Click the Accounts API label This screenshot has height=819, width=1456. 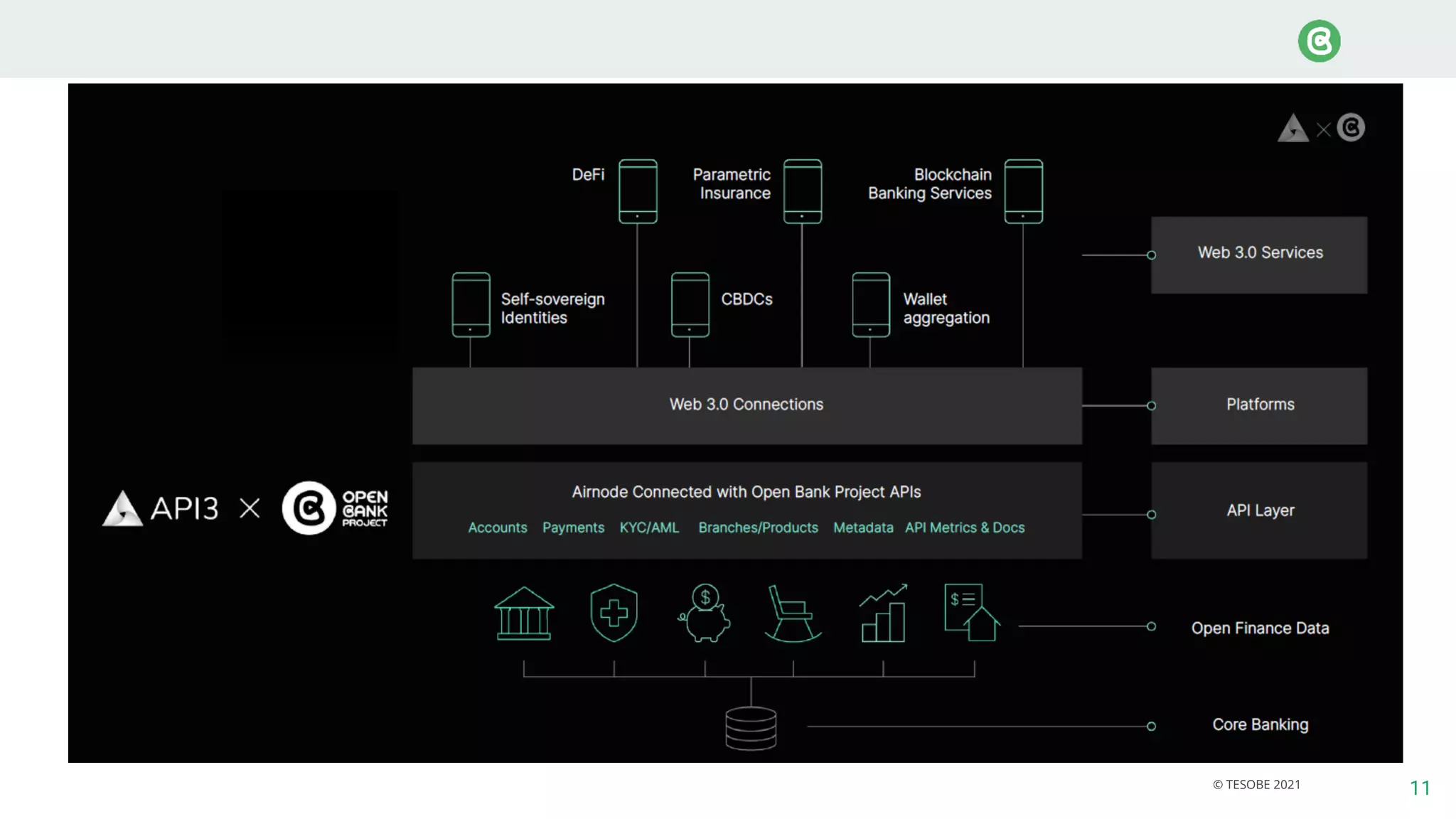(x=498, y=528)
